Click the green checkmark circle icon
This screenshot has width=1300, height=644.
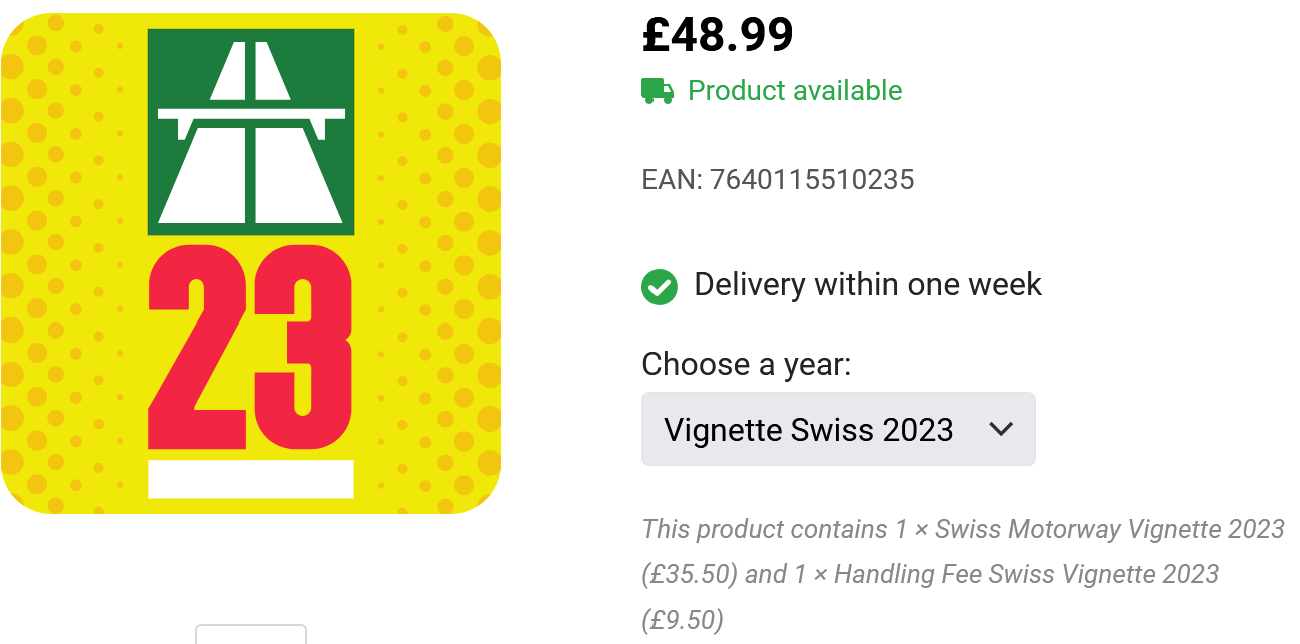point(659,286)
